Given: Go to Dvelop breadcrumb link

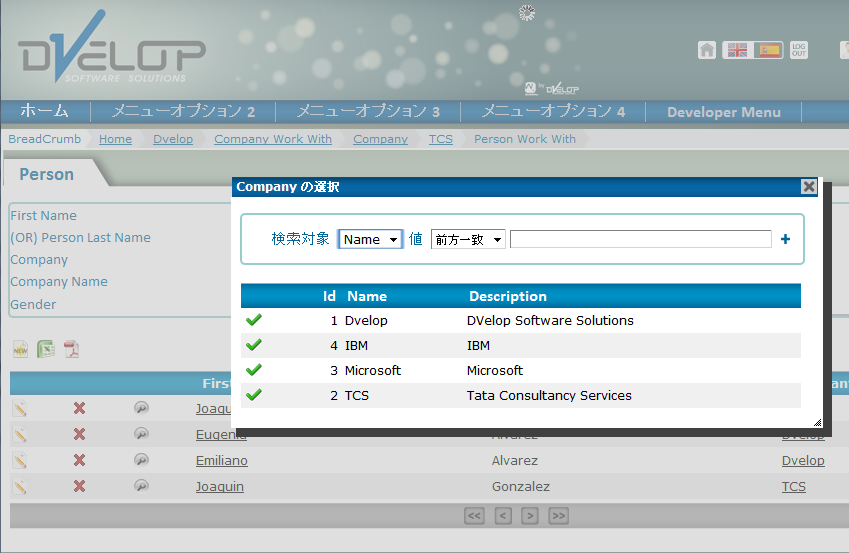Looking at the screenshot, I should click(173, 139).
